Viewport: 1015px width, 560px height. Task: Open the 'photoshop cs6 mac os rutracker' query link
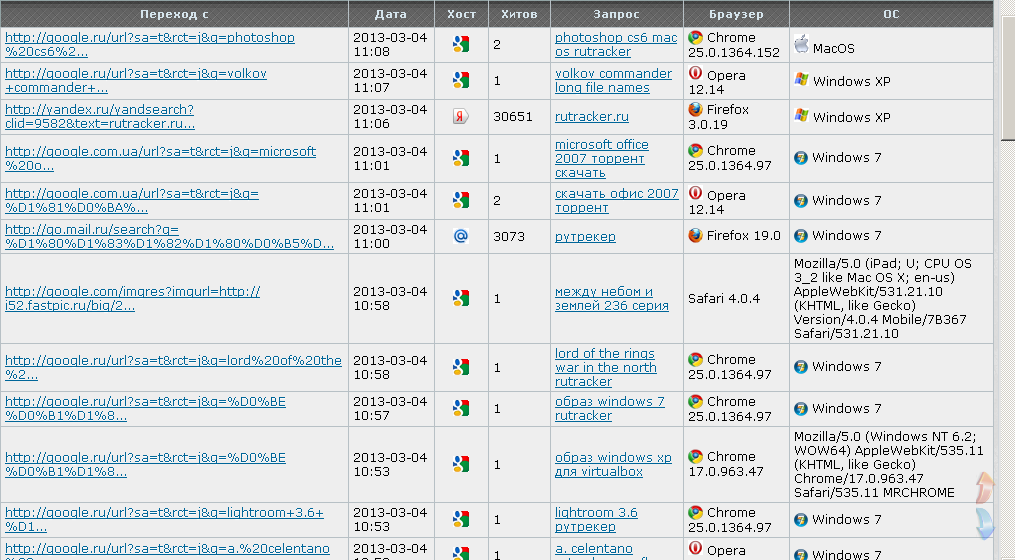pyautogui.click(x=615, y=45)
